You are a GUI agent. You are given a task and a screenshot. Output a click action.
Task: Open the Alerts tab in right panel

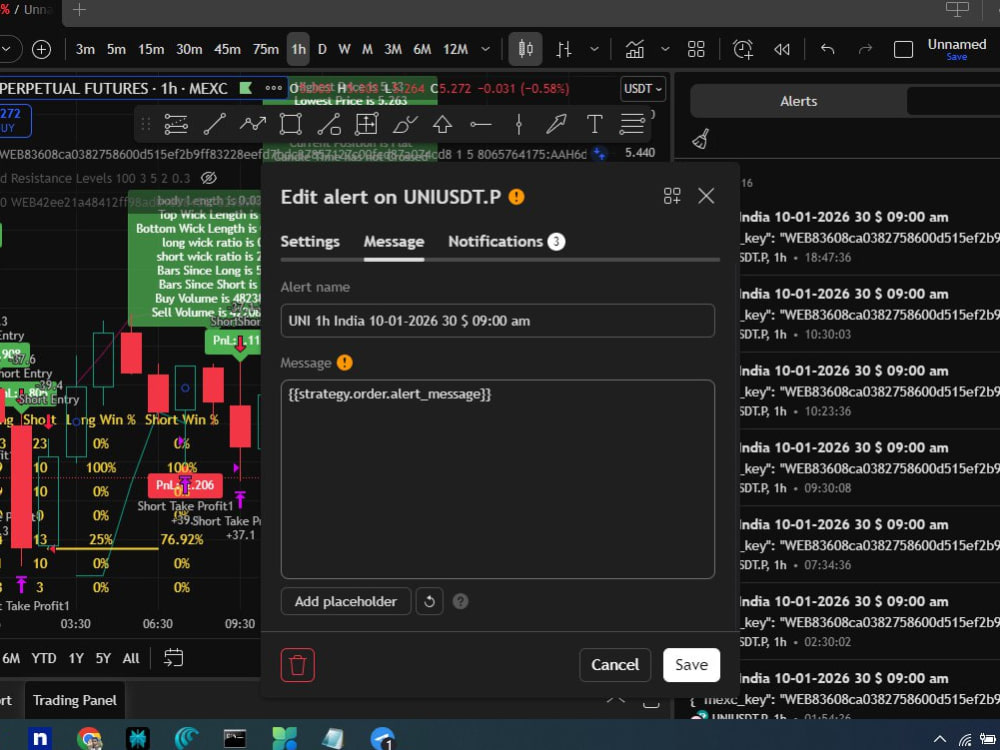(798, 101)
